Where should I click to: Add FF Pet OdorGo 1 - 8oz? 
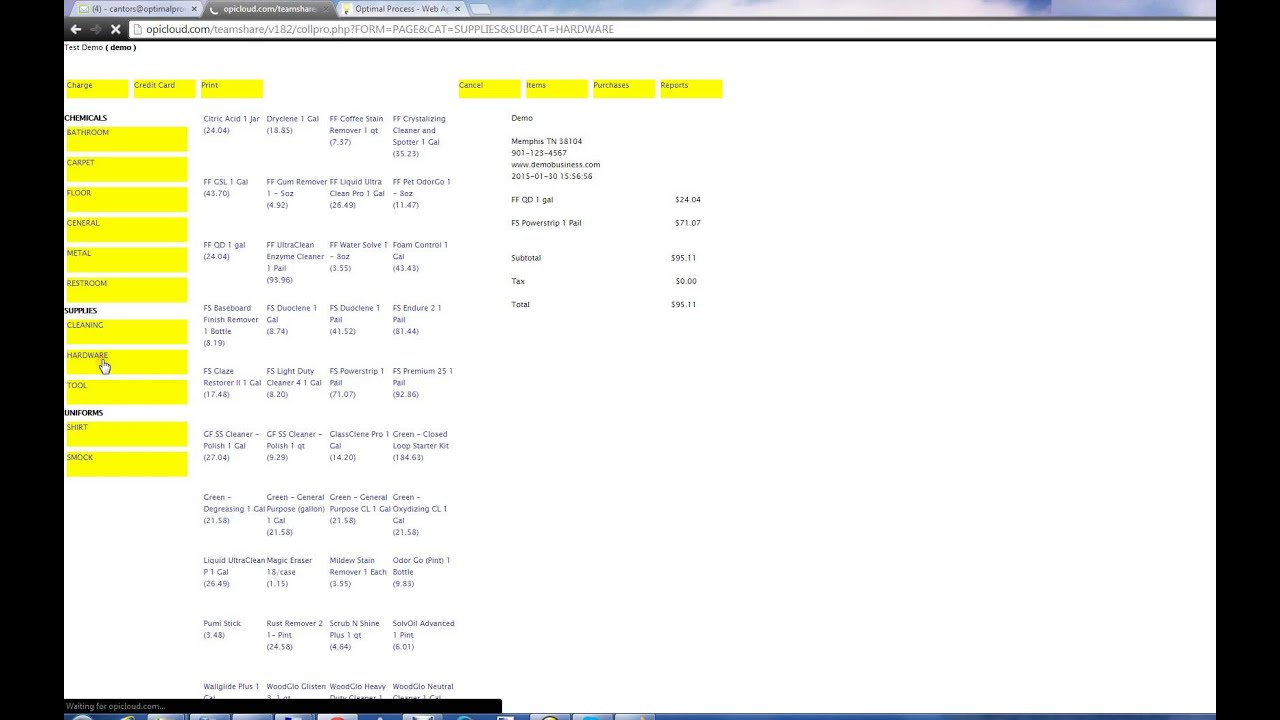click(x=421, y=193)
